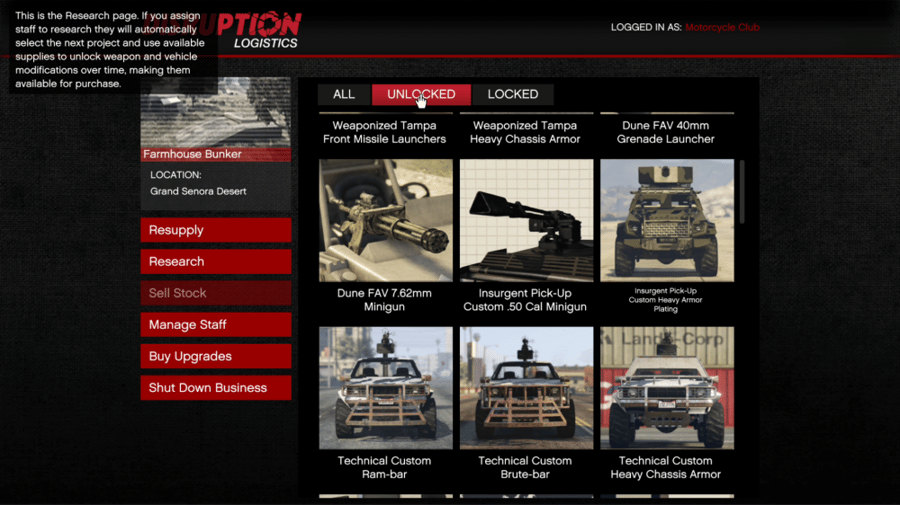
Task: Click Shut Down Business
Action: [x=216, y=388]
